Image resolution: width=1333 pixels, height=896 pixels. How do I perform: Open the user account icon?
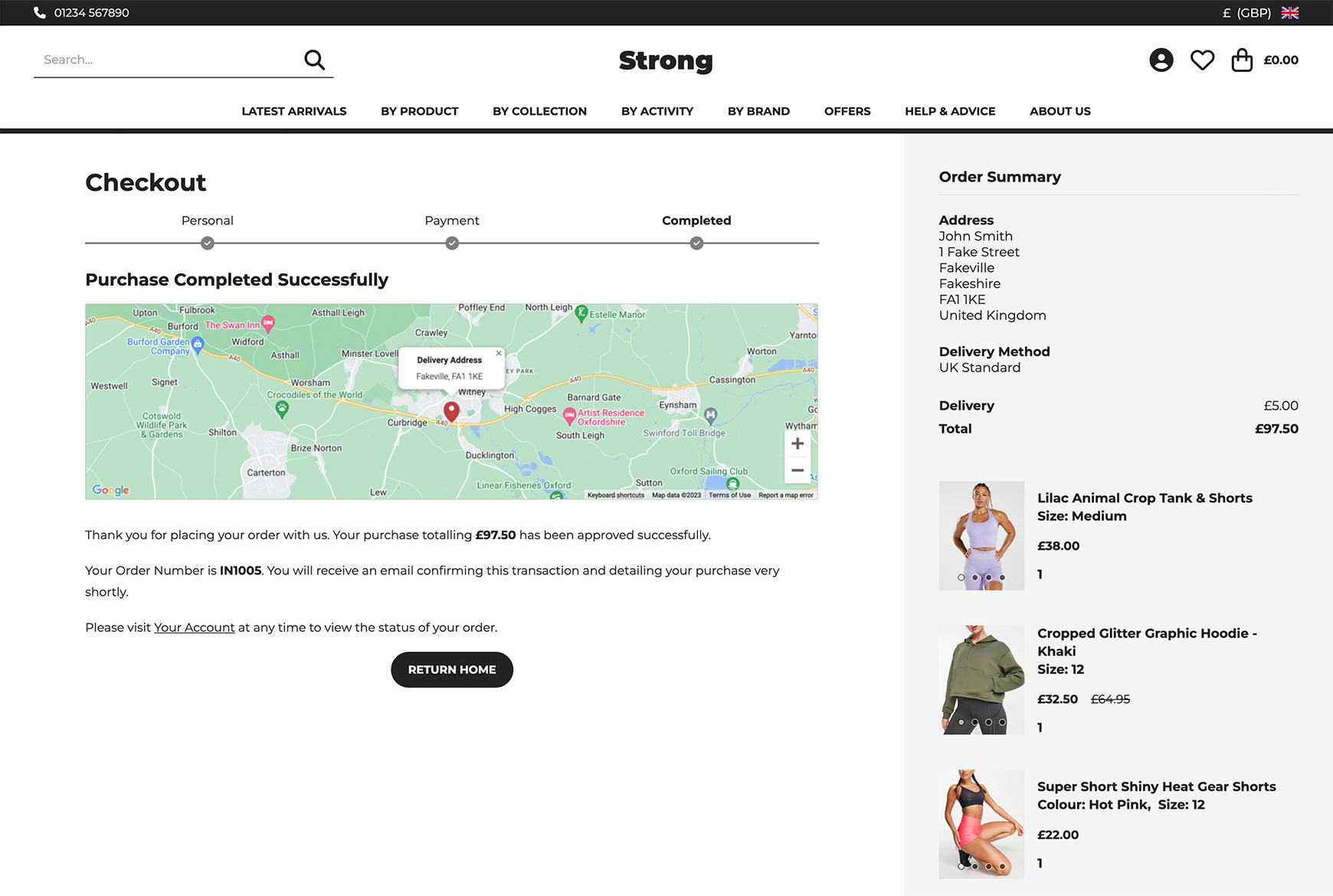pos(1161,60)
